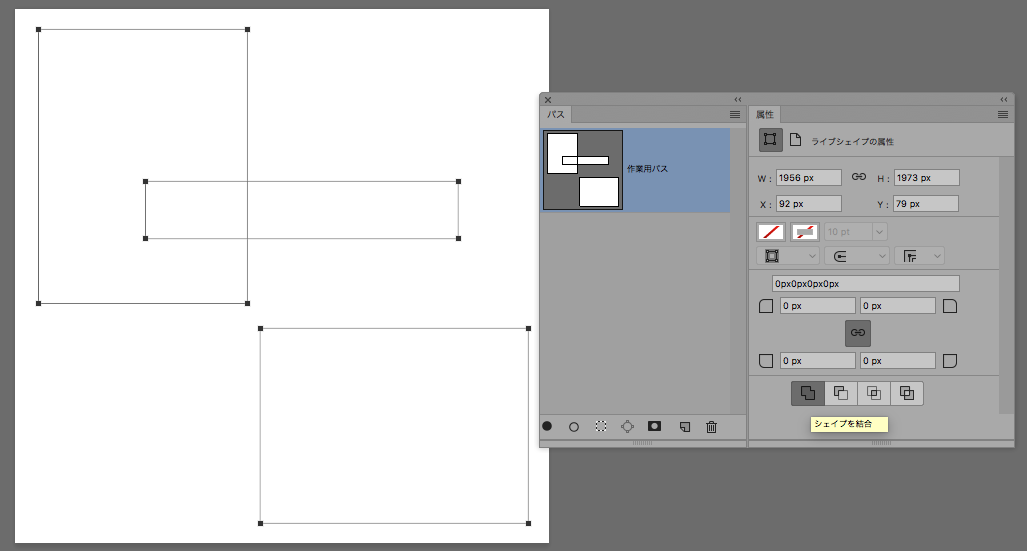Click subtract front shape icon
This screenshot has height=551, width=1027.
click(840, 393)
